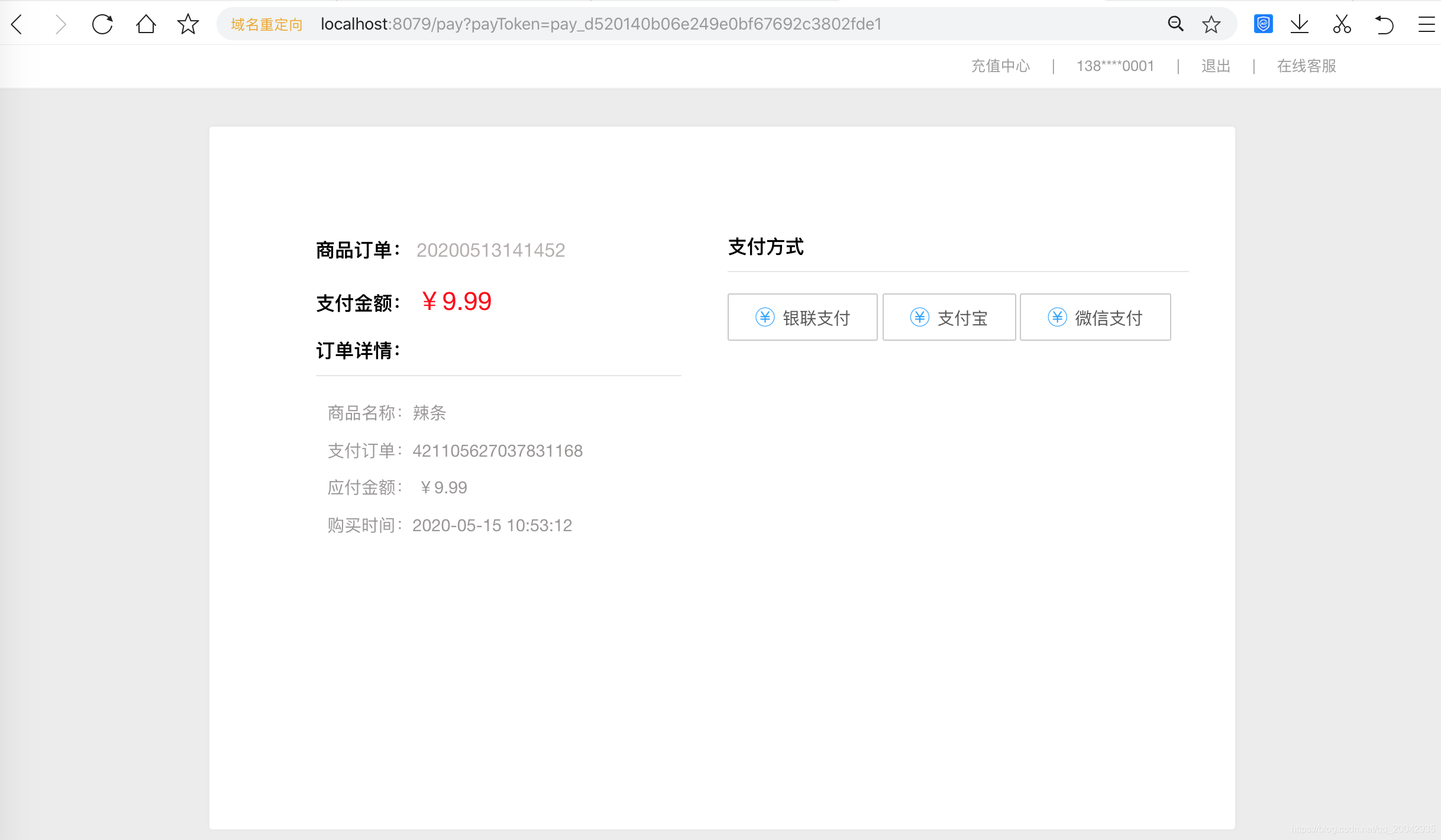Image resolution: width=1441 pixels, height=840 pixels.
Task: Click the magnifier search icon in address bar
Action: coord(1175,24)
